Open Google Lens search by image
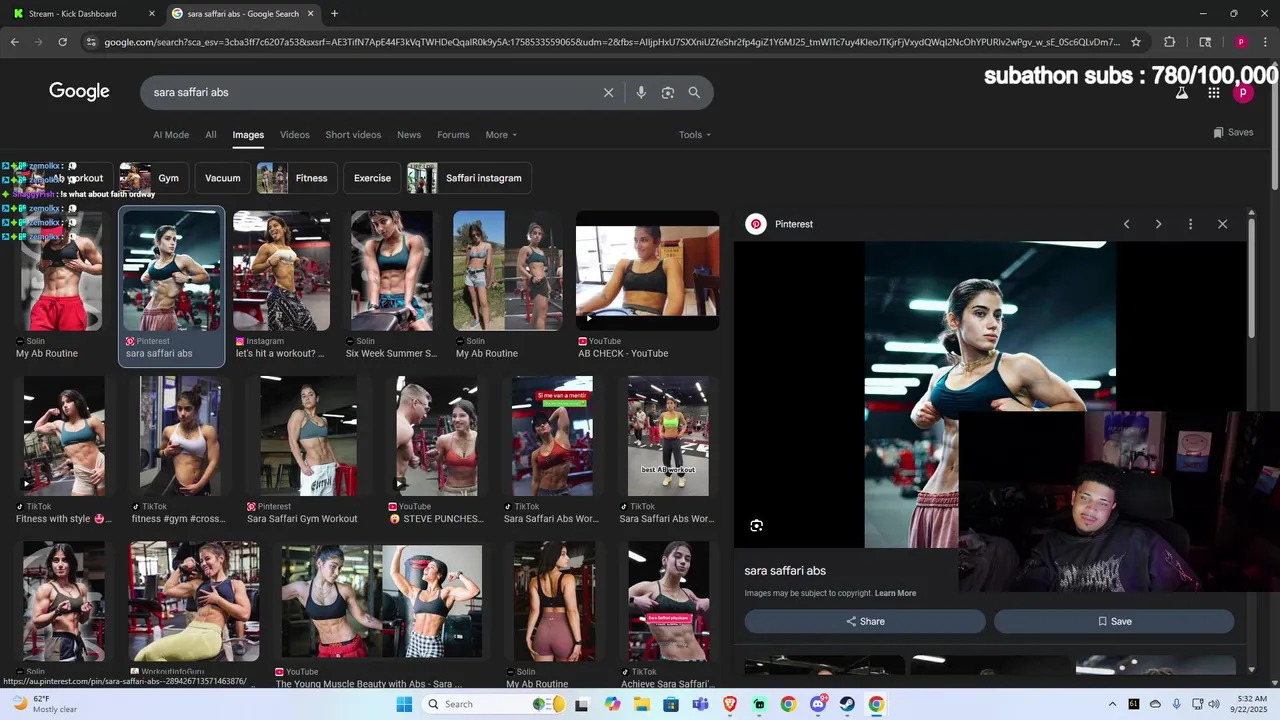The width and height of the screenshot is (1280, 720). [x=668, y=92]
